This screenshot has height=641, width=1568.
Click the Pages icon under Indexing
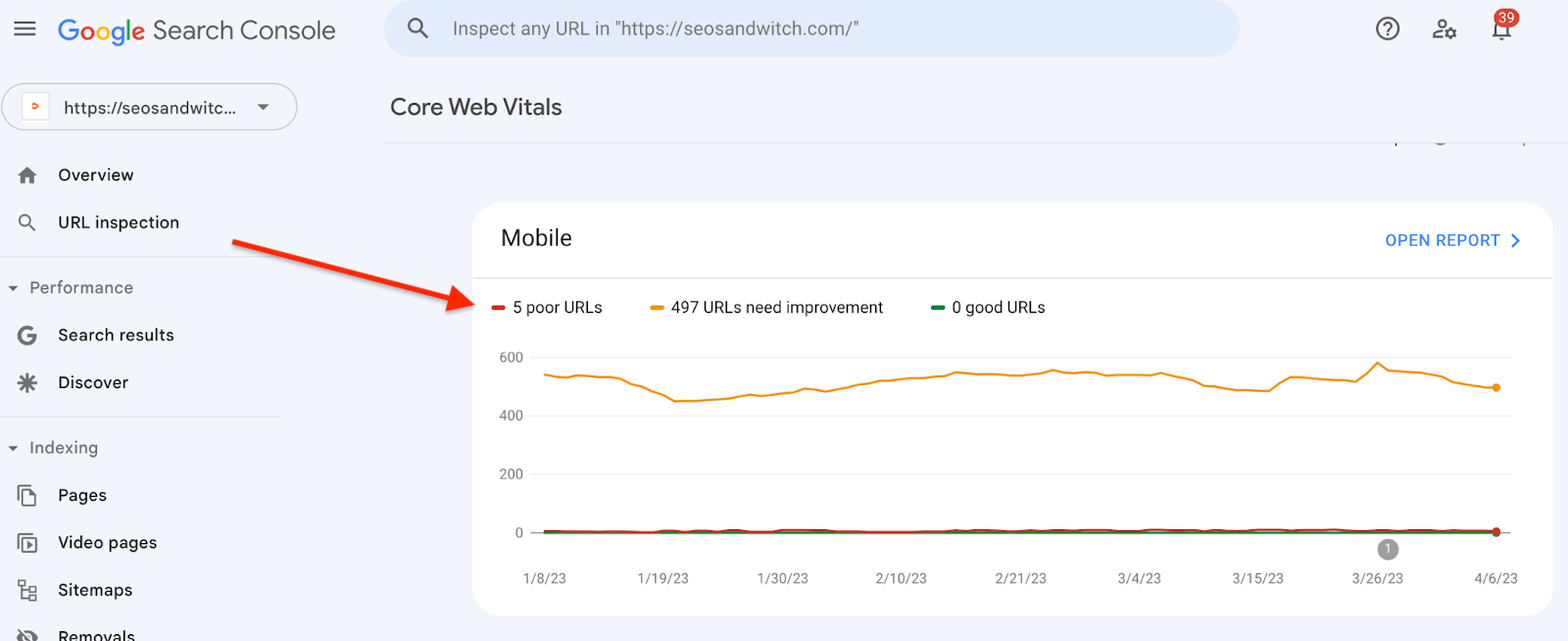(26, 495)
